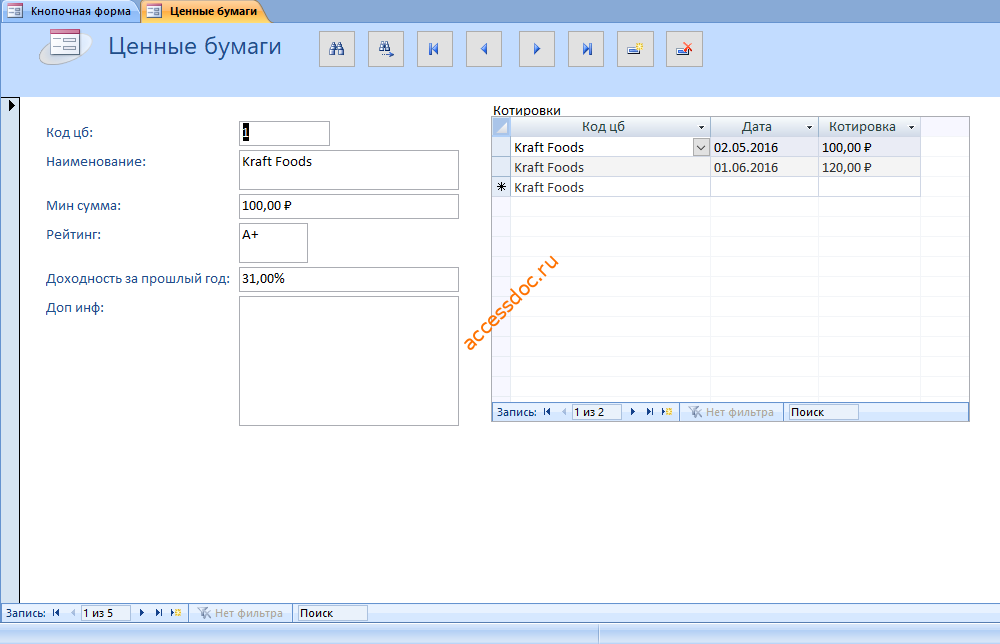Select the row selector of first subform row

(x=501, y=148)
